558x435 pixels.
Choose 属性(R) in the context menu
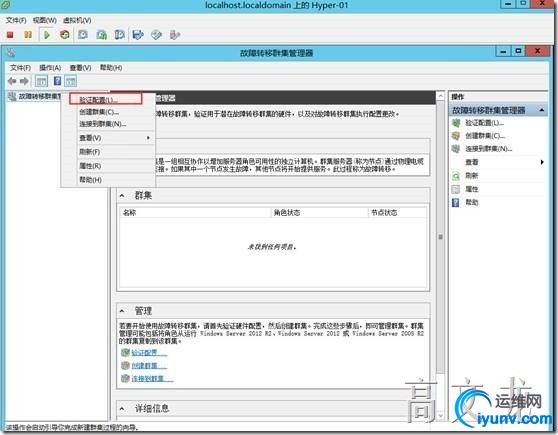109,166
